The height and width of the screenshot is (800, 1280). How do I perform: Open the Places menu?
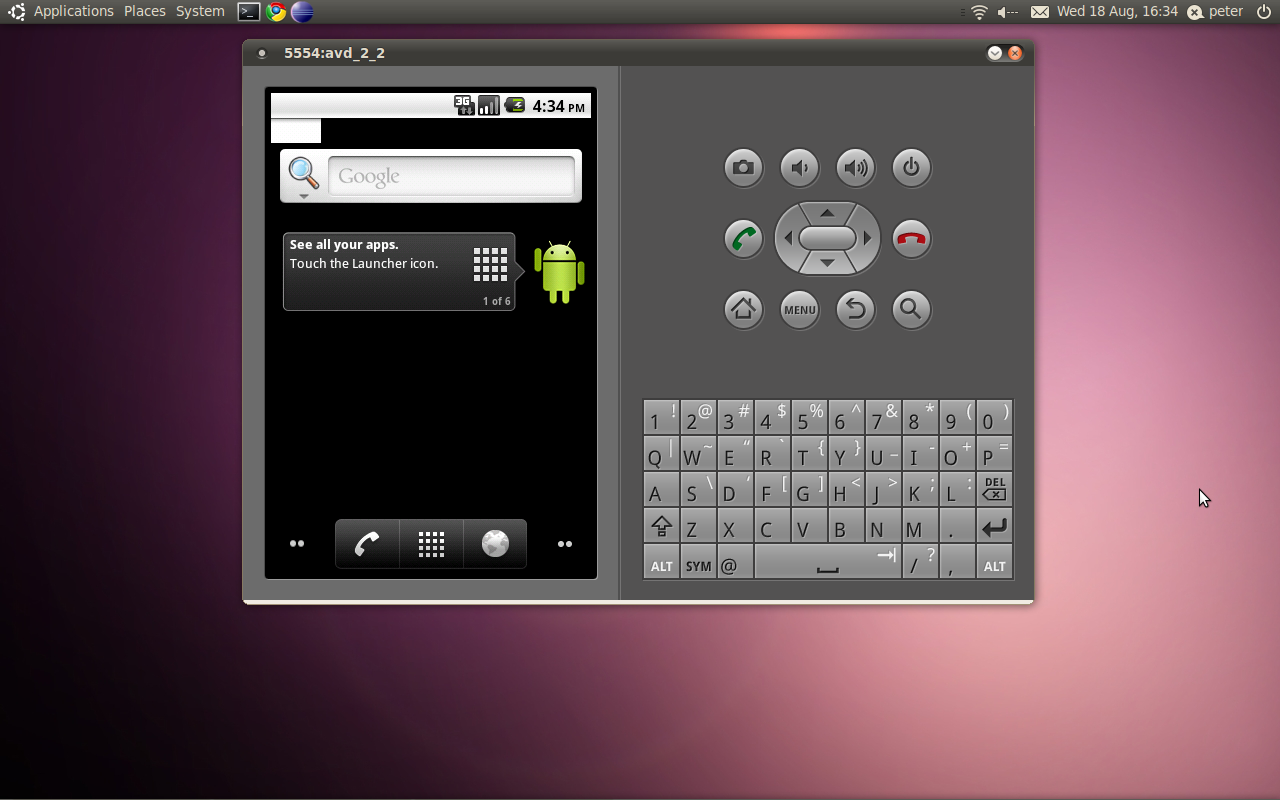144,11
